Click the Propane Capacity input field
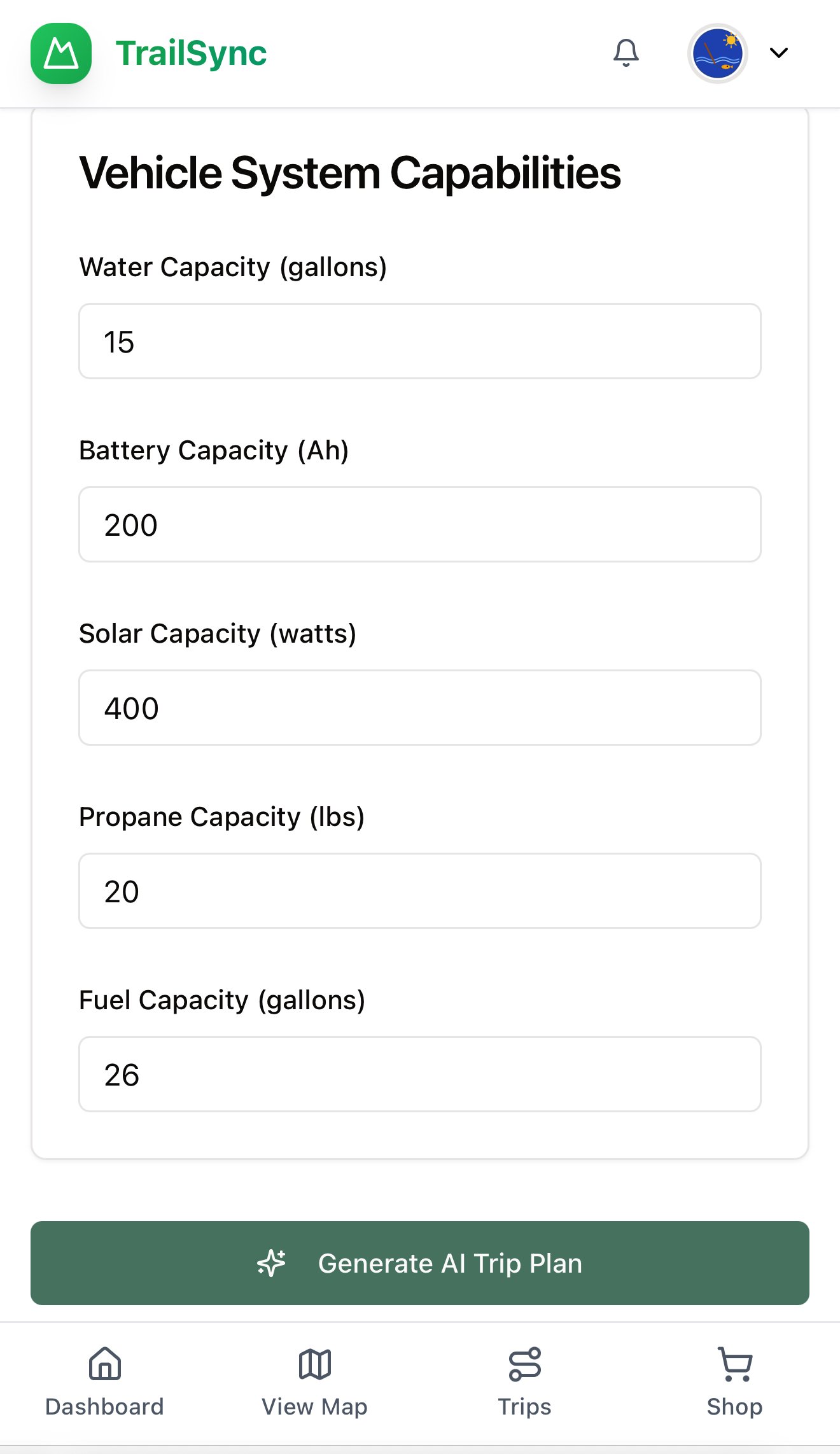 (420, 891)
